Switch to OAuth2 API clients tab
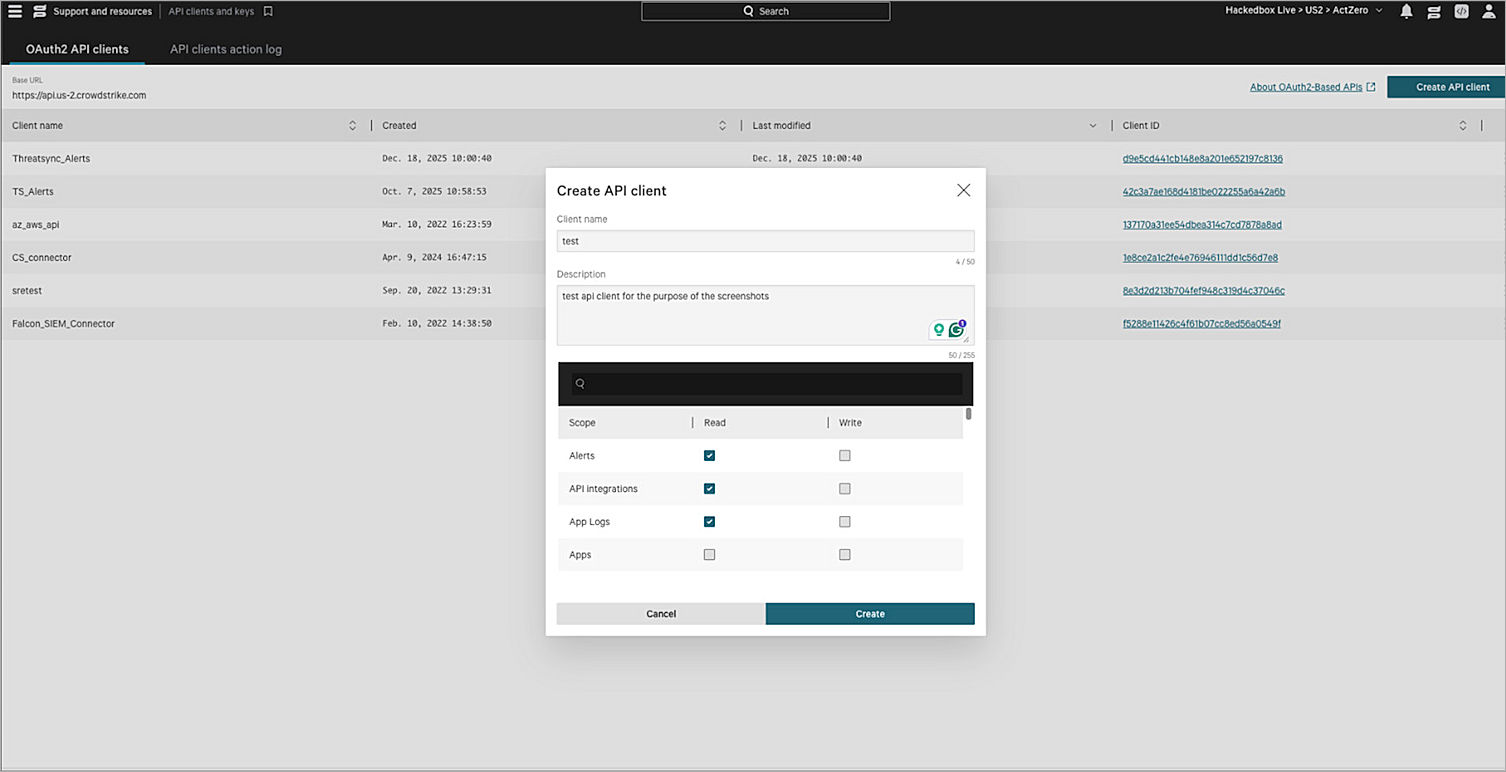1506x772 pixels. (77, 49)
